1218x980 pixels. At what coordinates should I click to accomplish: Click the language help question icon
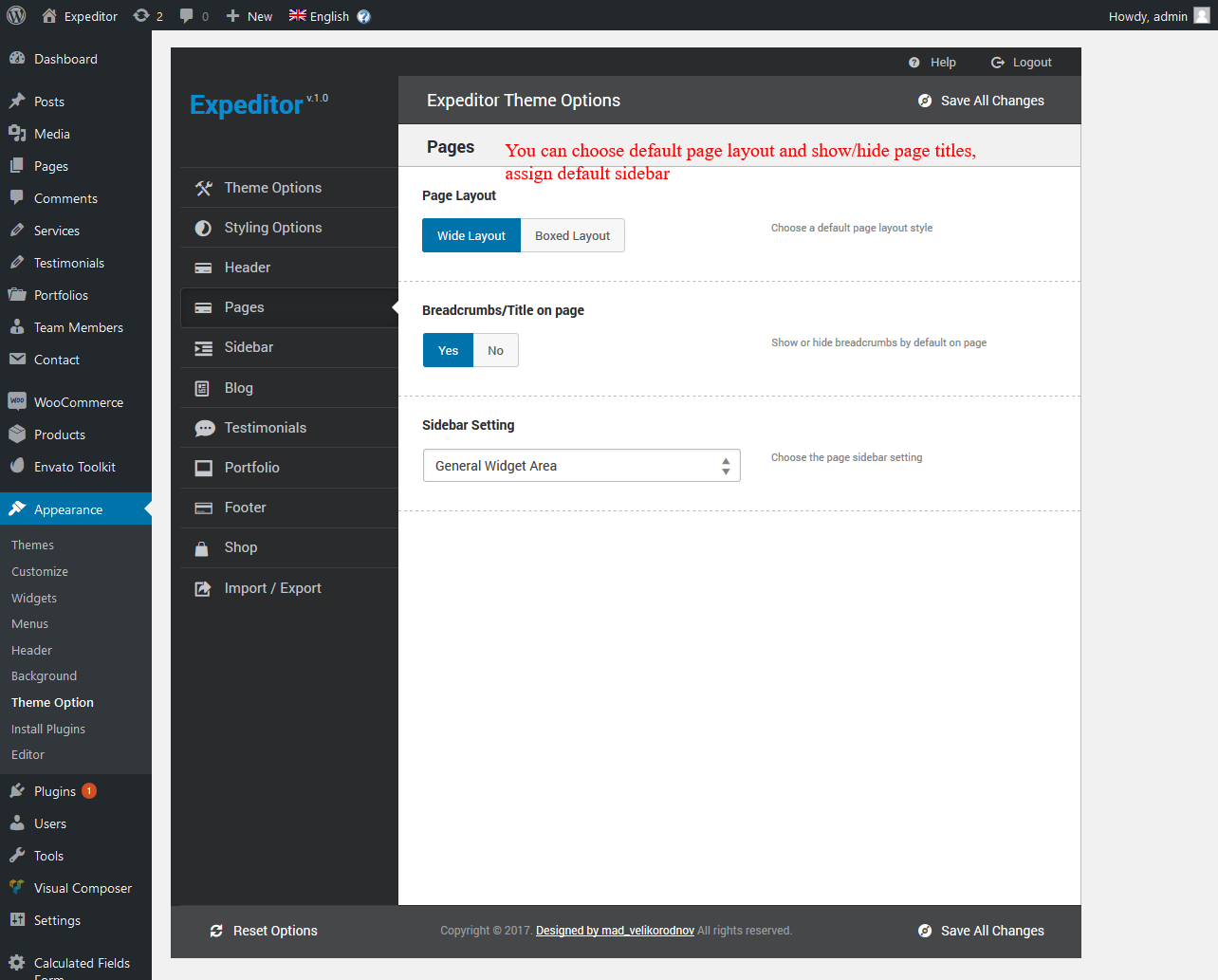(x=363, y=16)
